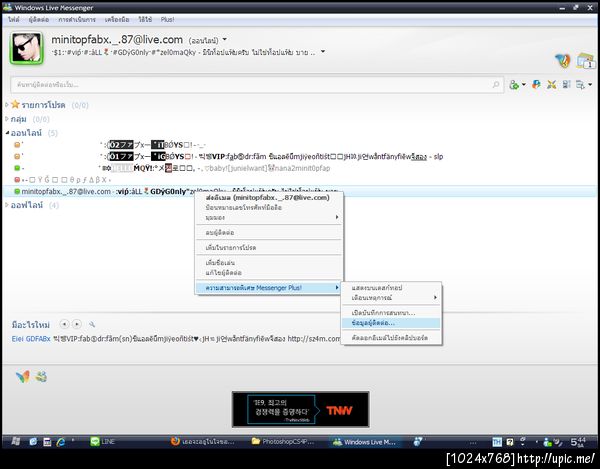
Task: Open the Eiei GDFABx update link
Action: (x=31, y=339)
